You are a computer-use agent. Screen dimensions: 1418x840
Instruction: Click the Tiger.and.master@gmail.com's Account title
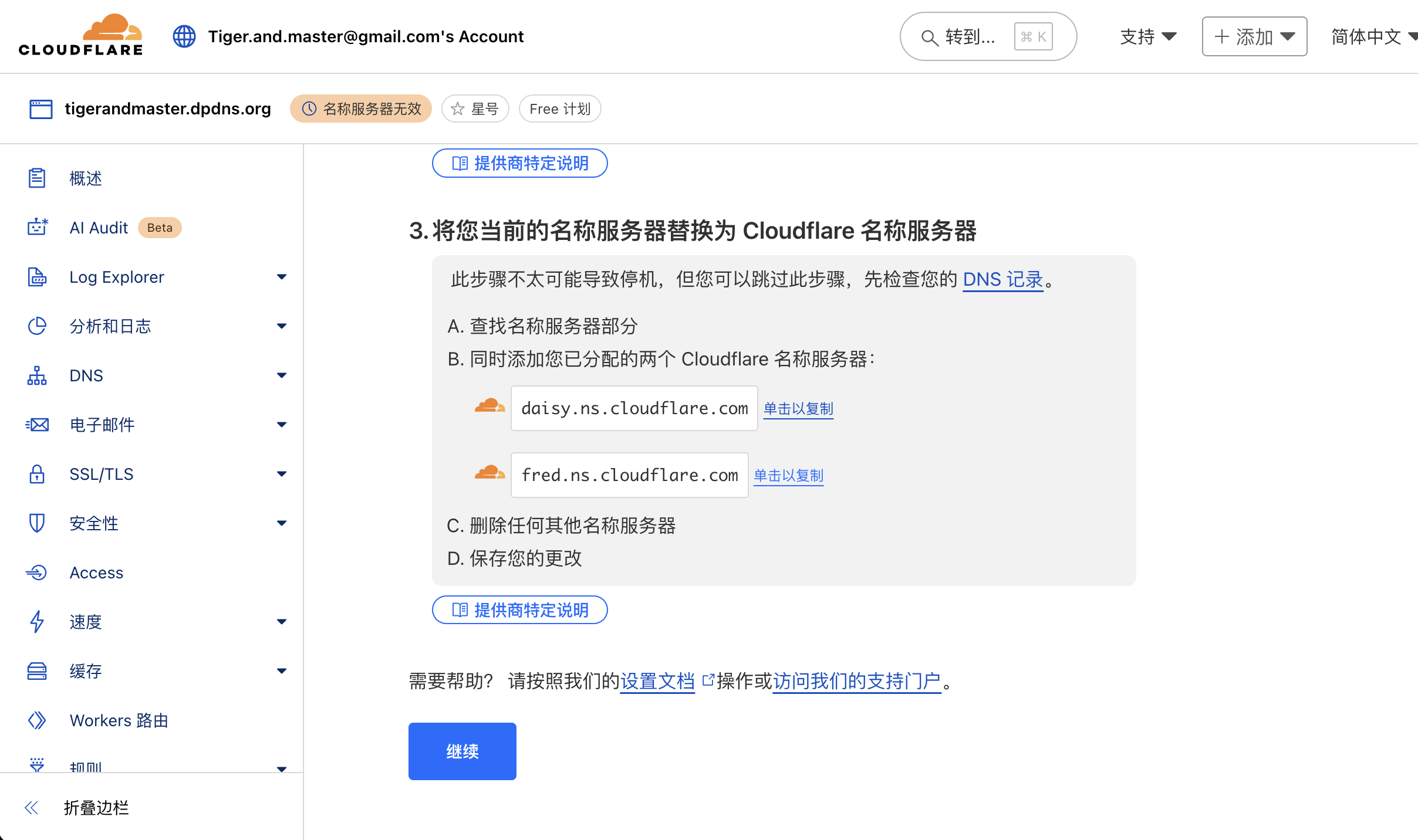pos(366,36)
